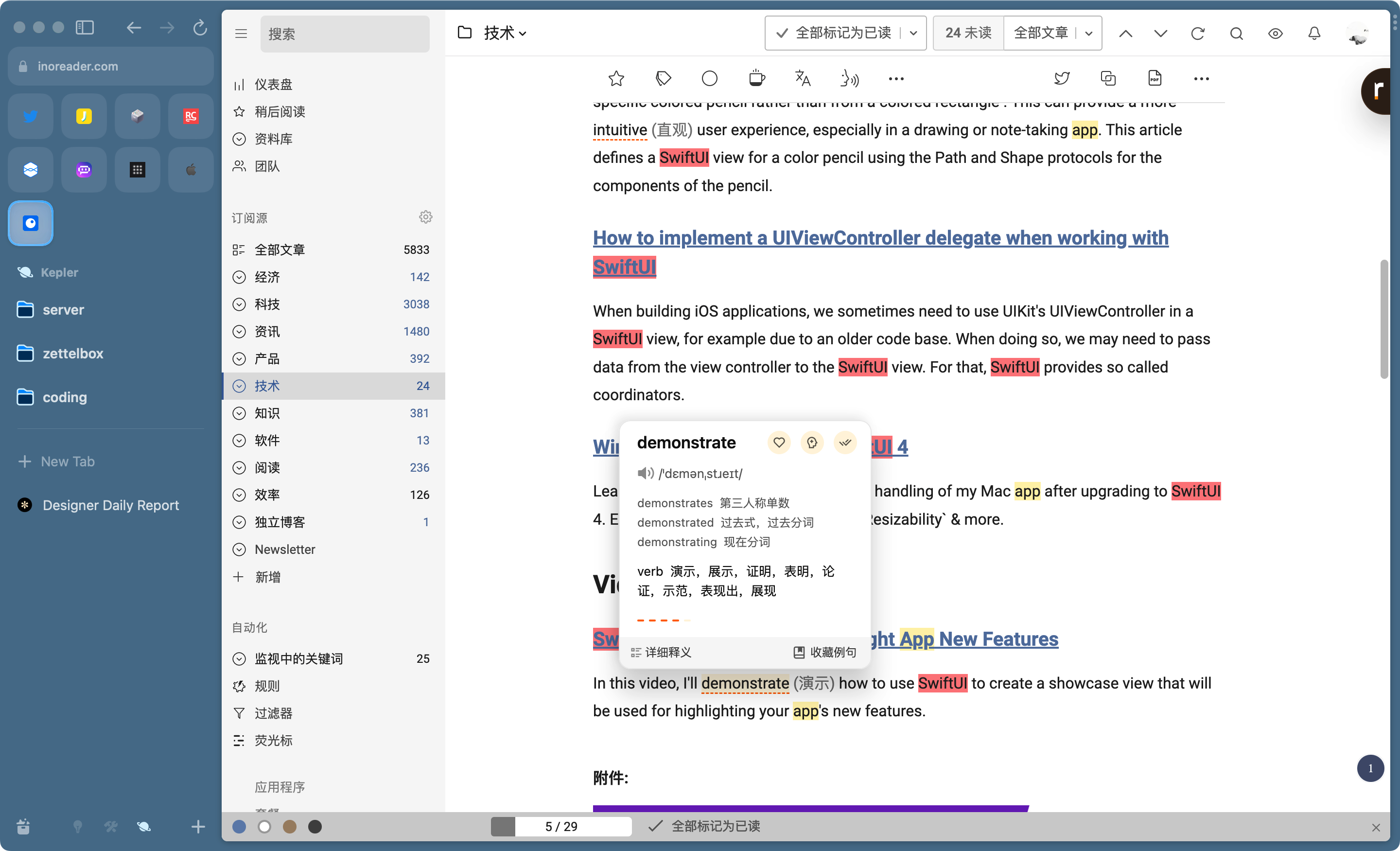Image resolution: width=1400 pixels, height=851 pixels.
Task: Go to previous article arrow
Action: tap(1125, 34)
